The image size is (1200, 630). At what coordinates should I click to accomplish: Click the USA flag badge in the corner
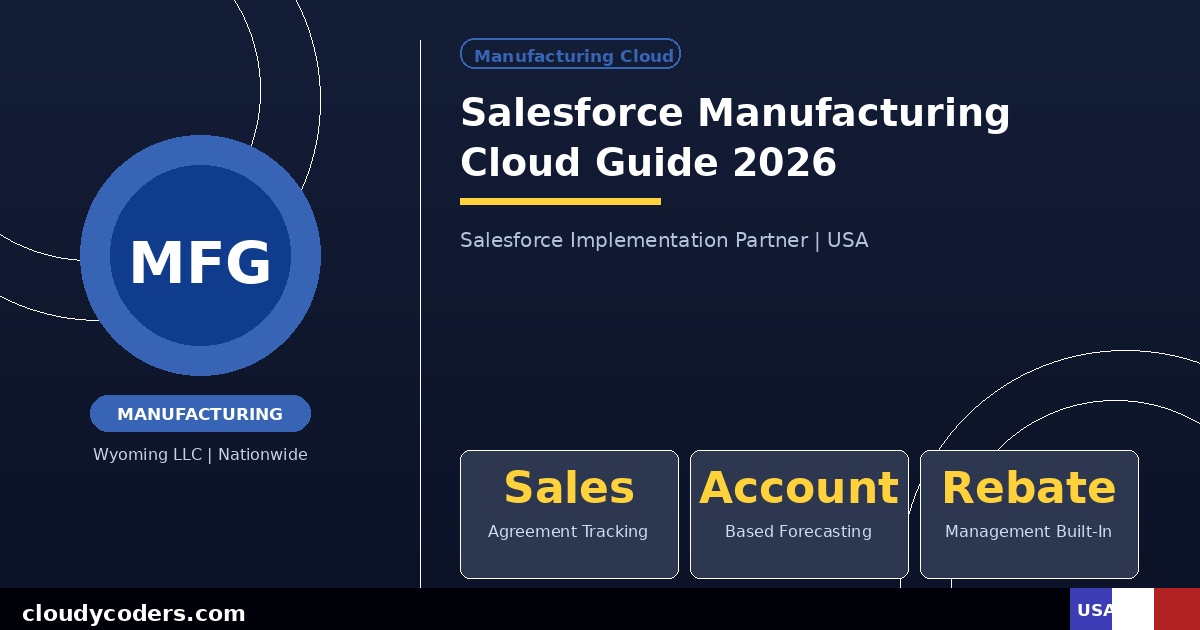point(1135,610)
